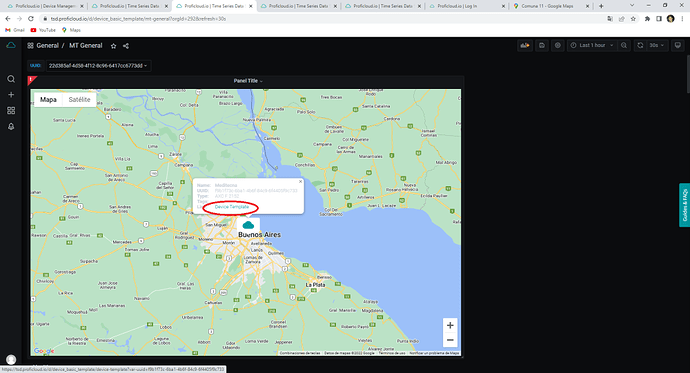The image size is (690, 373).
Task: Open dashboard search in the sidebar
Action: coord(11,79)
